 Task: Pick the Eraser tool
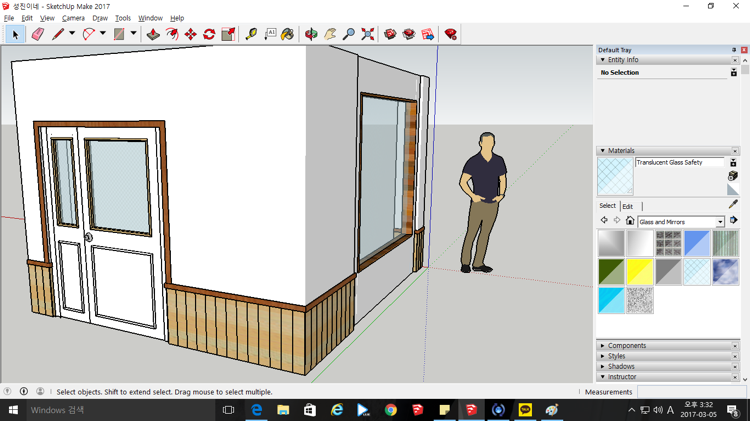[37, 34]
